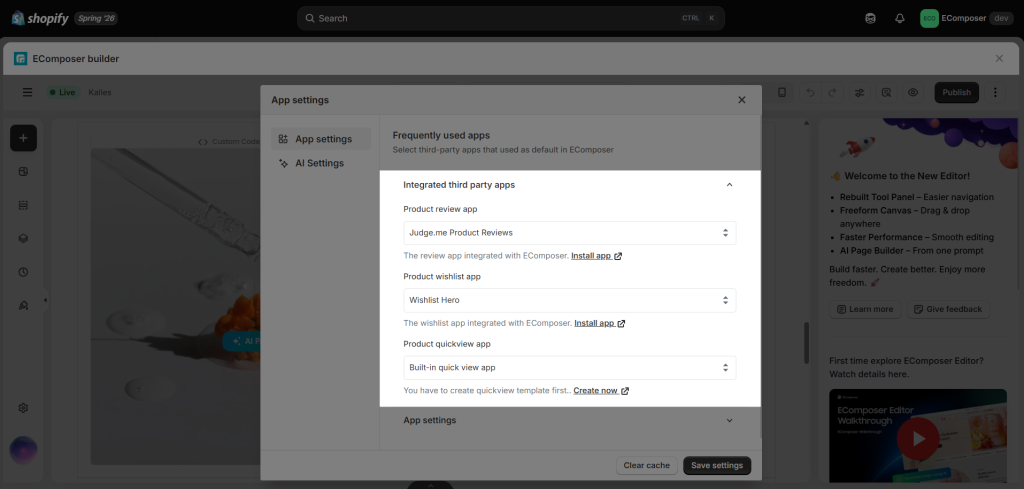Click the notification bell icon
The image size is (1024, 489).
pyautogui.click(x=900, y=18)
